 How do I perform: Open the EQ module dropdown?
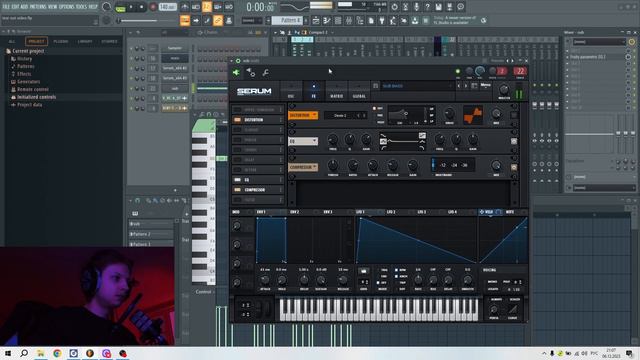click(x=303, y=141)
